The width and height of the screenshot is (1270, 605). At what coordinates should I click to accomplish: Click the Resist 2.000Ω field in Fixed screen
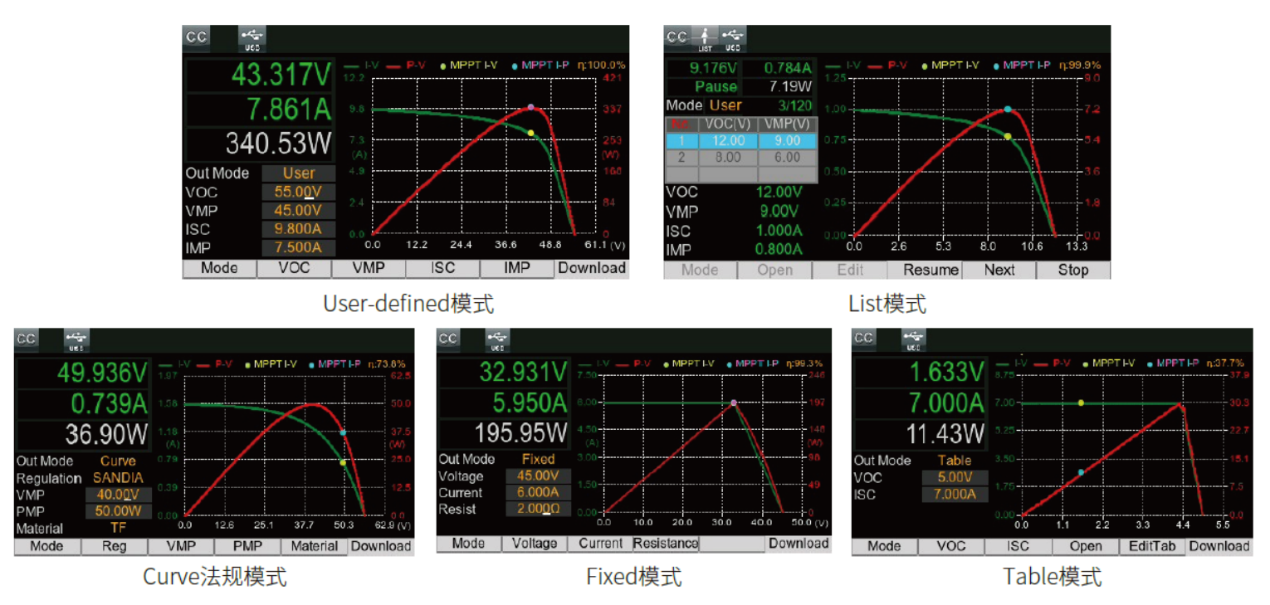538,509
